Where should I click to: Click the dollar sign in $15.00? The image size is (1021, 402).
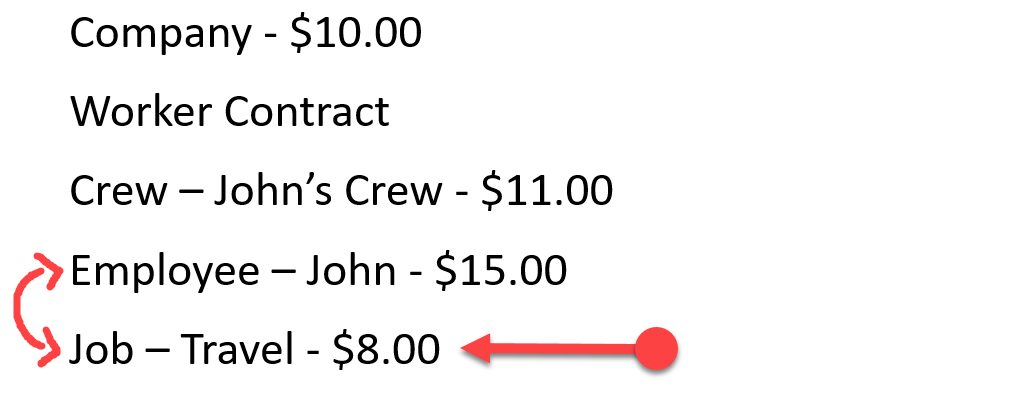tap(446, 270)
